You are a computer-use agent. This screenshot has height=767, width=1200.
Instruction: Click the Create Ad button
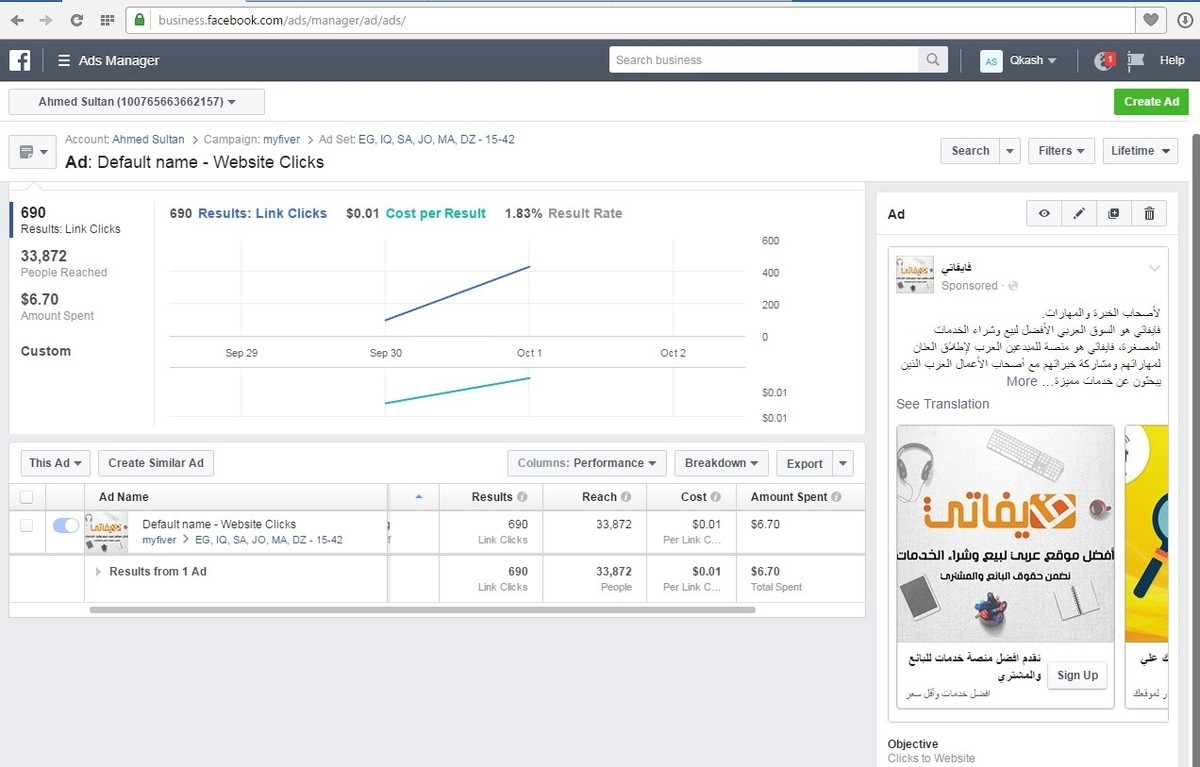1151,101
